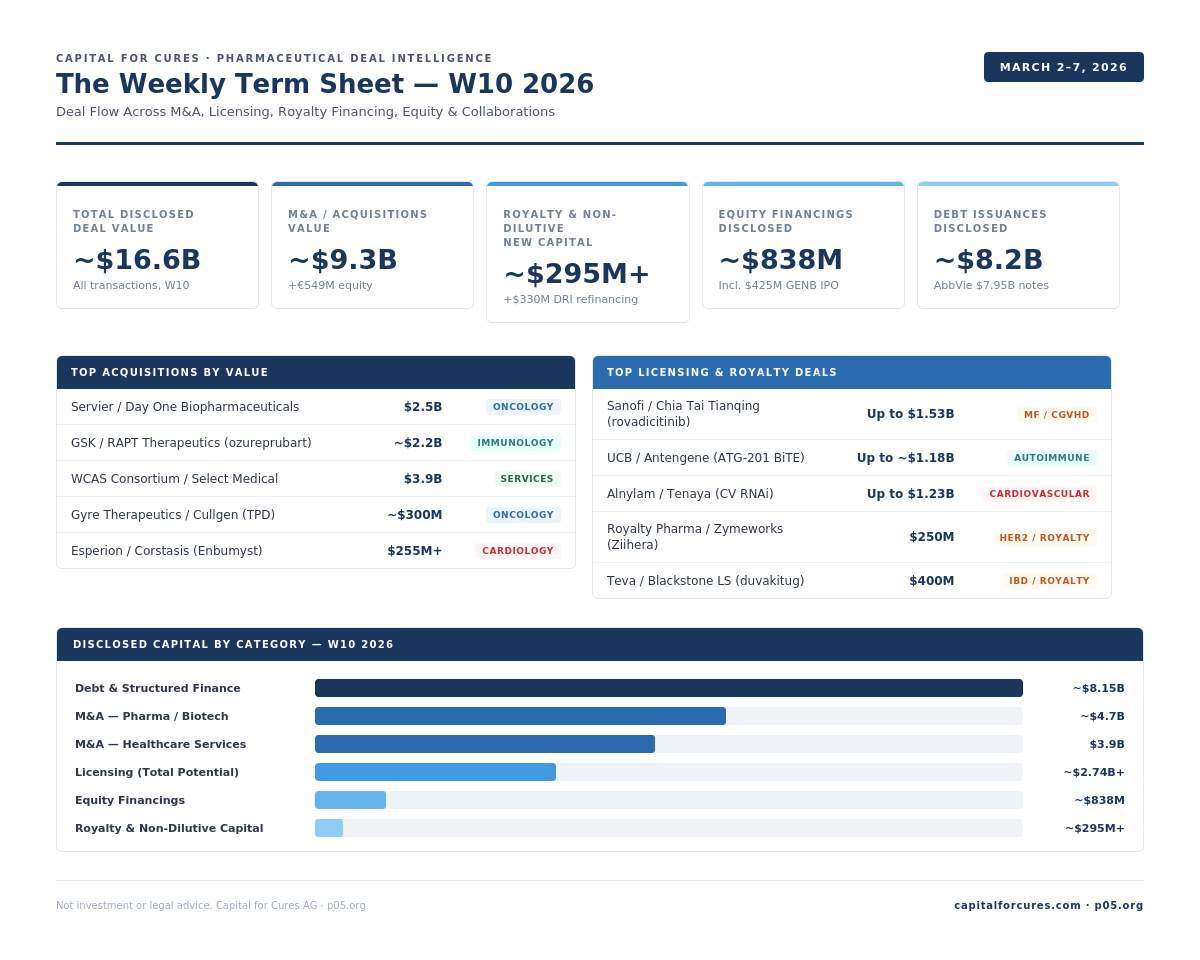Click the Licensing (Total Potential) bar

pyautogui.click(x=435, y=772)
